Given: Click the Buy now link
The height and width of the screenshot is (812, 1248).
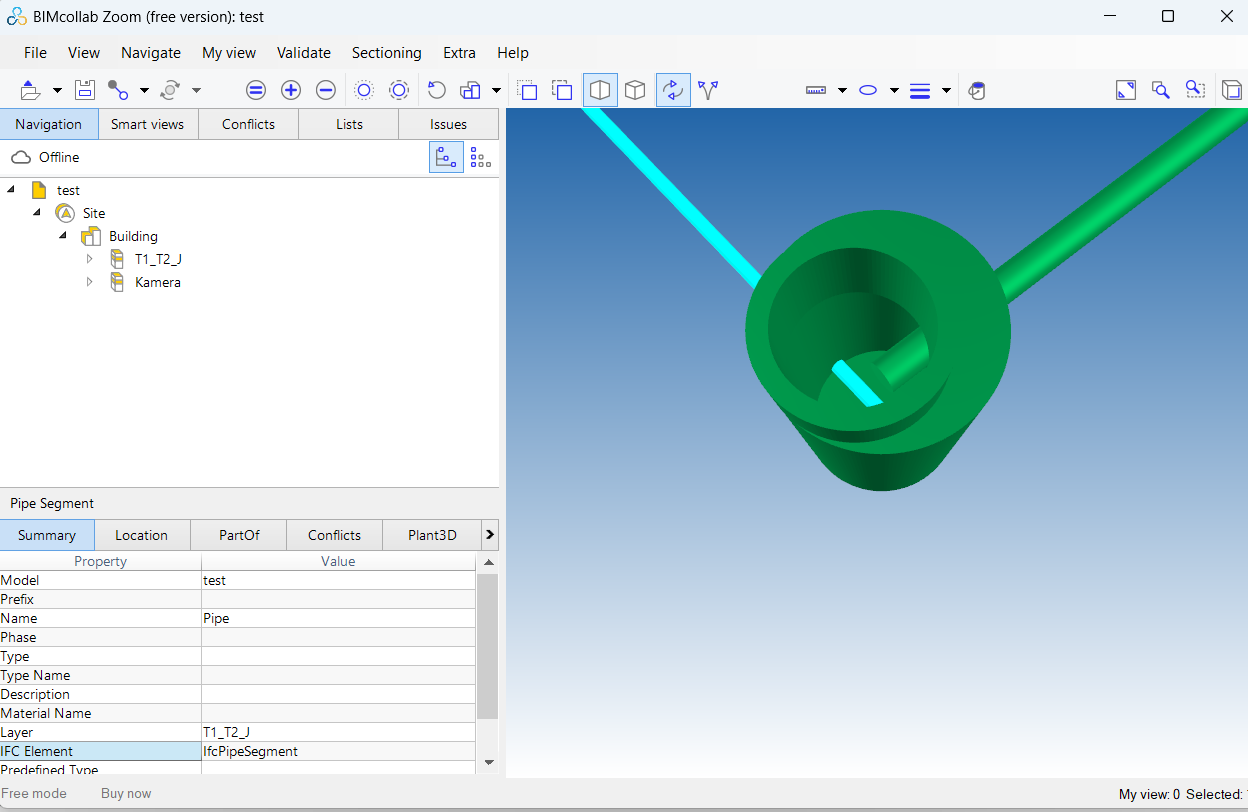Looking at the screenshot, I should point(126,793).
